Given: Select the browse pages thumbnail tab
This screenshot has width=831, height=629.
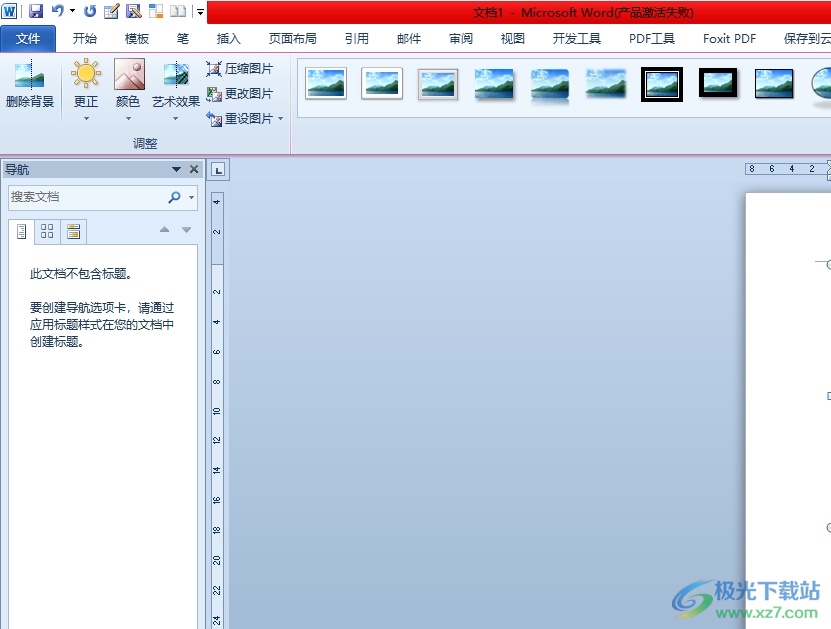Looking at the screenshot, I should click(x=47, y=232).
